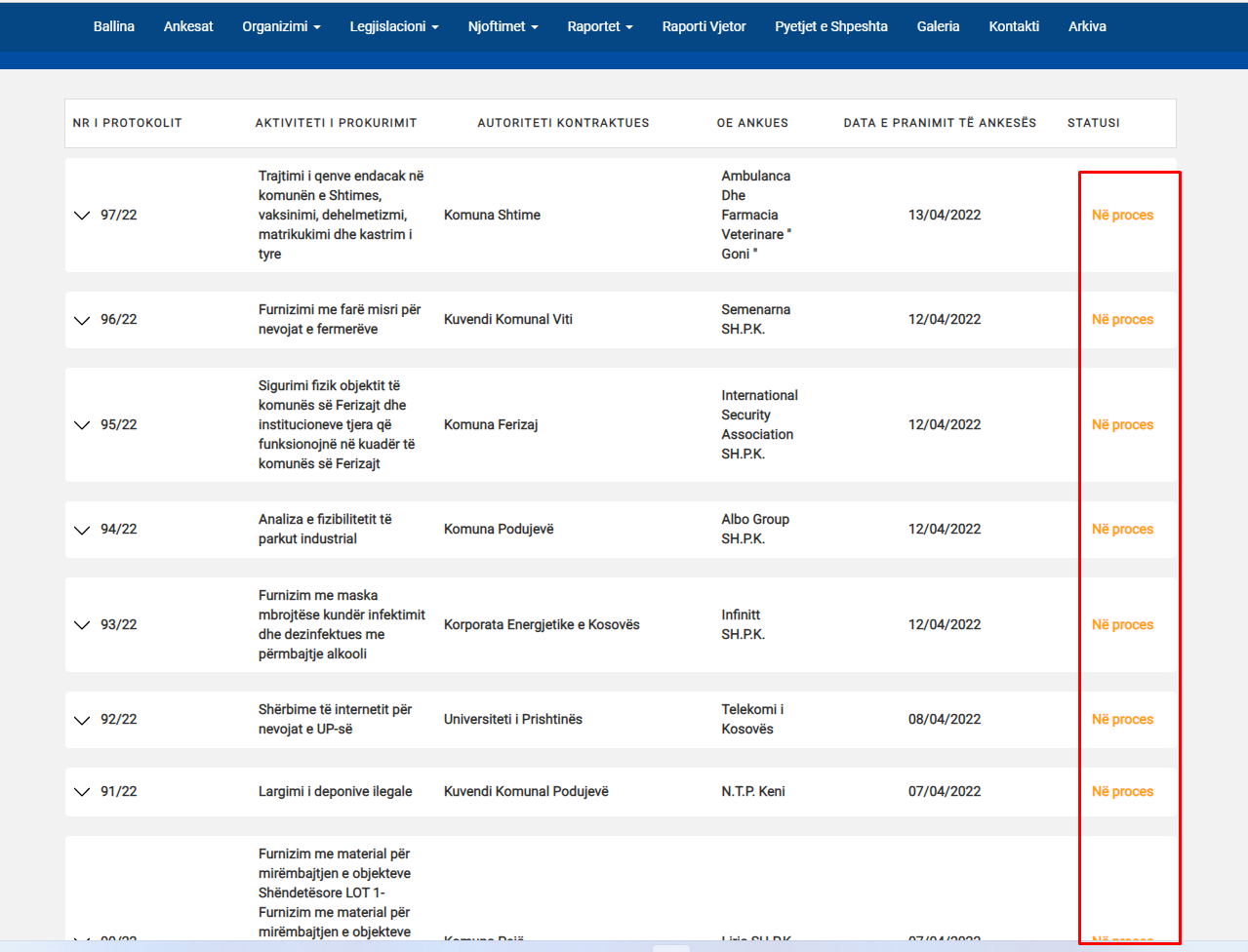
Task: Open the Legjislacioni dropdown menu
Action: click(x=394, y=26)
